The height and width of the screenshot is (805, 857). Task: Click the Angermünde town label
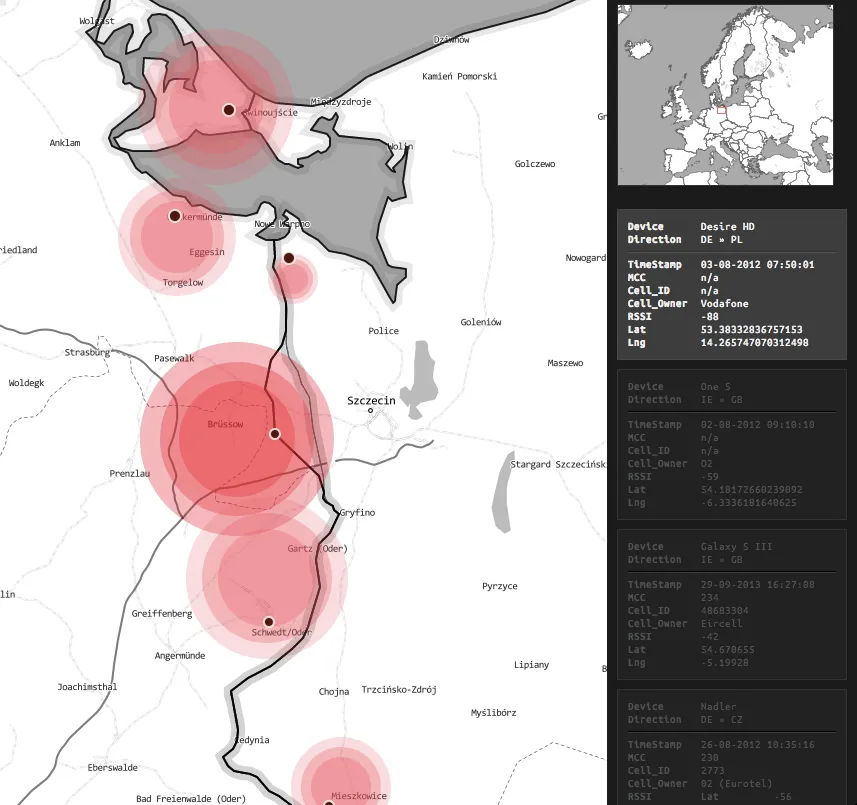pyautogui.click(x=180, y=656)
